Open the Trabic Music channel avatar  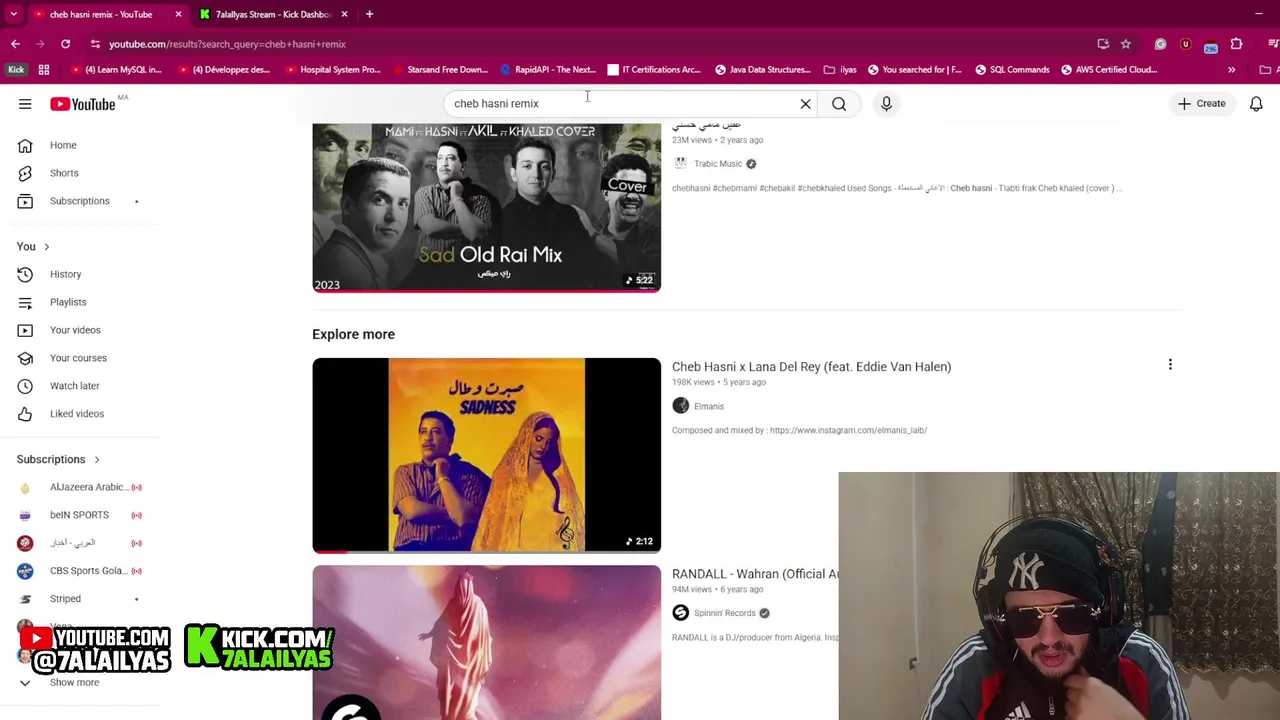coord(681,164)
